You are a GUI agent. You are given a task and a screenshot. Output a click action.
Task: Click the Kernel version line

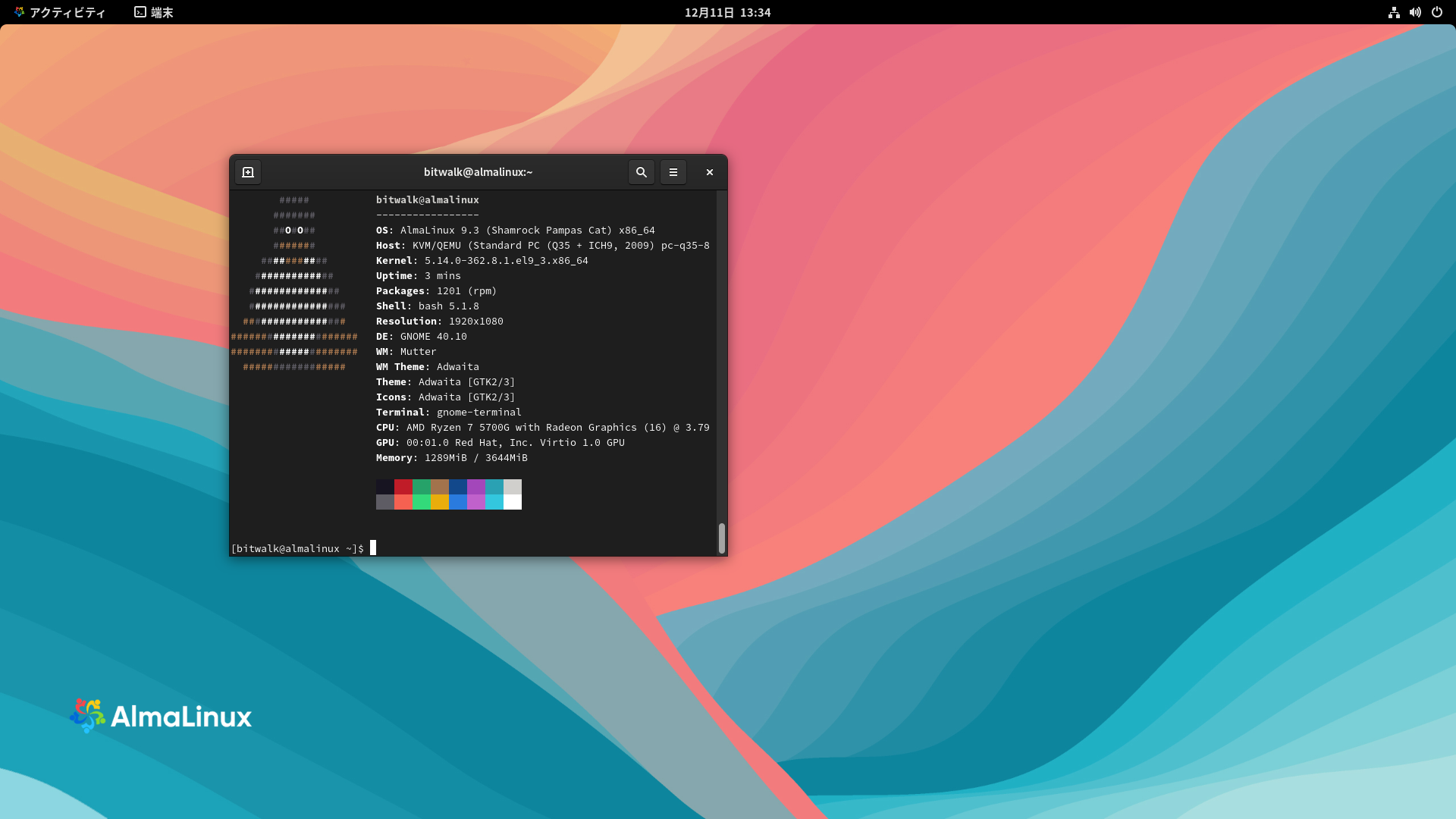pyautogui.click(x=482, y=260)
